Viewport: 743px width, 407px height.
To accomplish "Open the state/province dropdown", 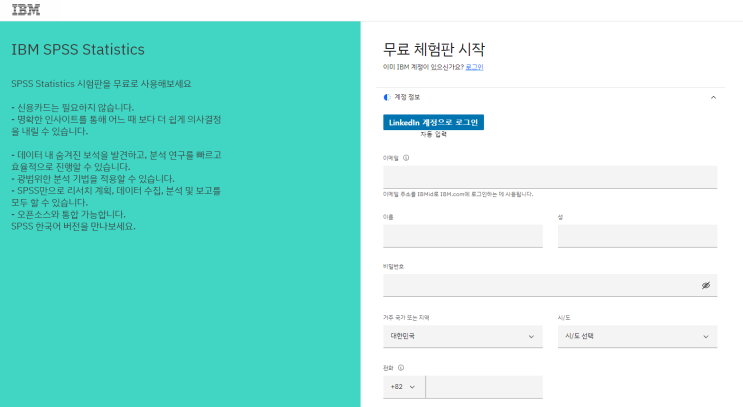I will [637, 336].
